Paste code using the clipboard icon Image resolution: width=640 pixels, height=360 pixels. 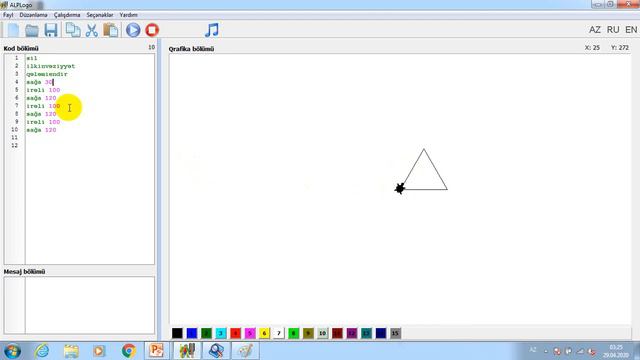[111, 30]
